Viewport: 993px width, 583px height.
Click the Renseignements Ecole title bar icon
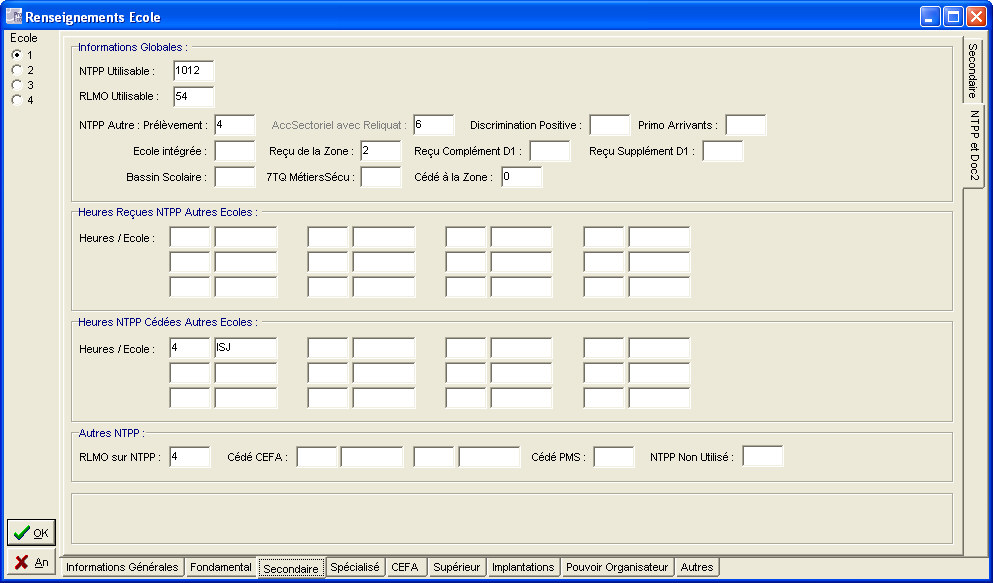[13, 16]
